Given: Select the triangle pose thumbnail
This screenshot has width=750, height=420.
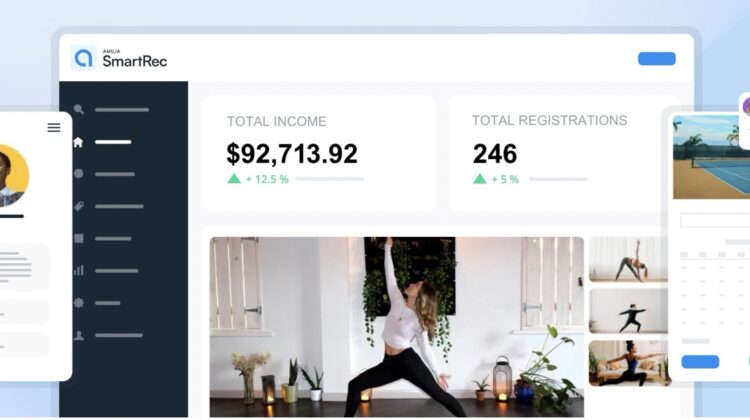Looking at the screenshot, I should 628,259.
